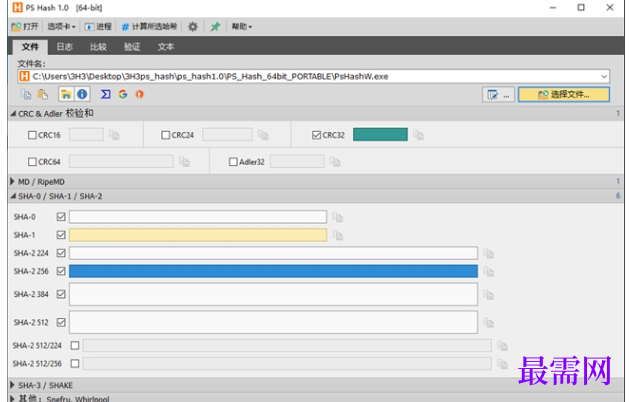Click the Select File (选择文件...) button
Screen dimensions: 630x402
click(564, 95)
